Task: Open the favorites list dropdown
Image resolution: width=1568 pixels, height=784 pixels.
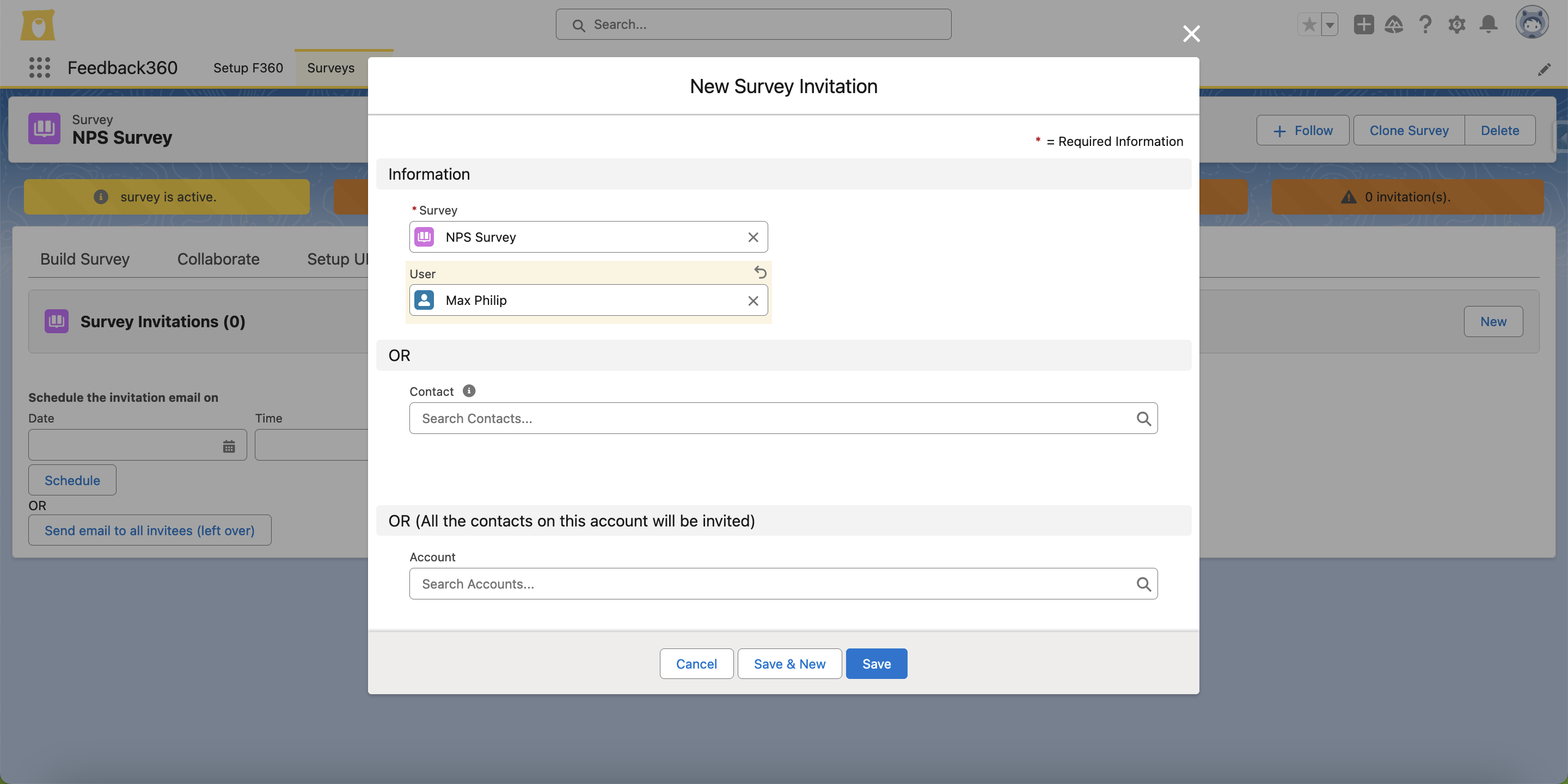Action: [1330, 25]
